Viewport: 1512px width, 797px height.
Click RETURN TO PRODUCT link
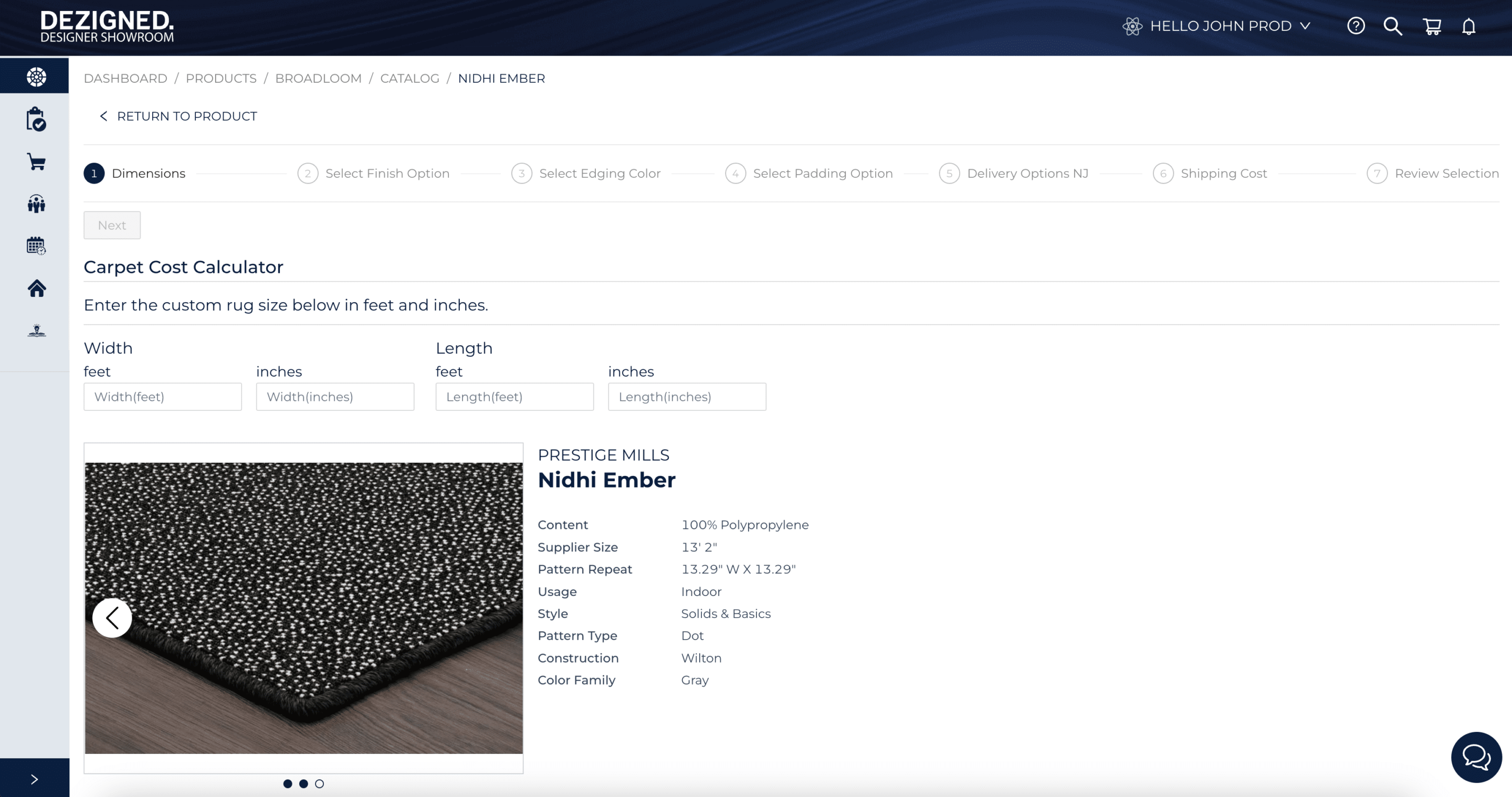tap(187, 116)
